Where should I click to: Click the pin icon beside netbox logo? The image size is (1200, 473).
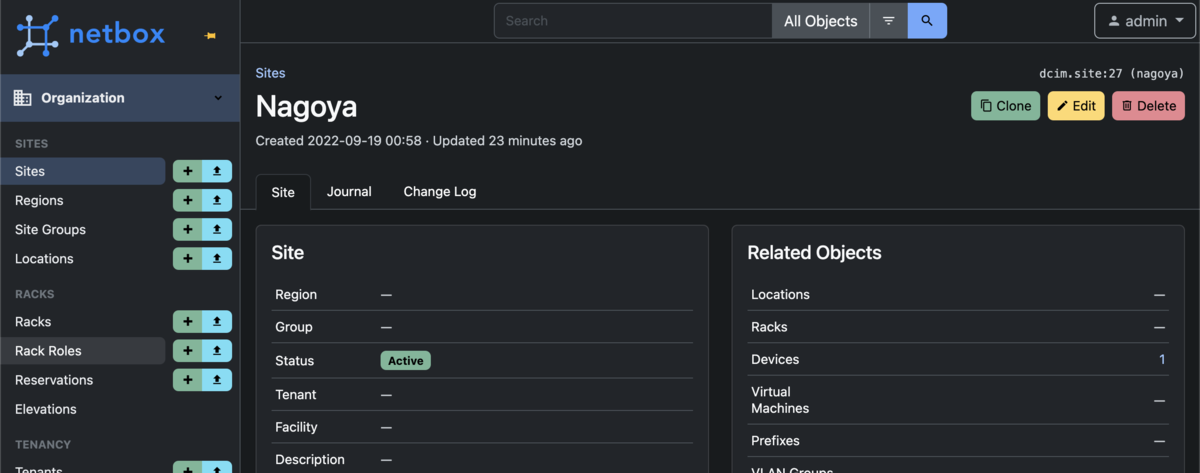click(210, 36)
